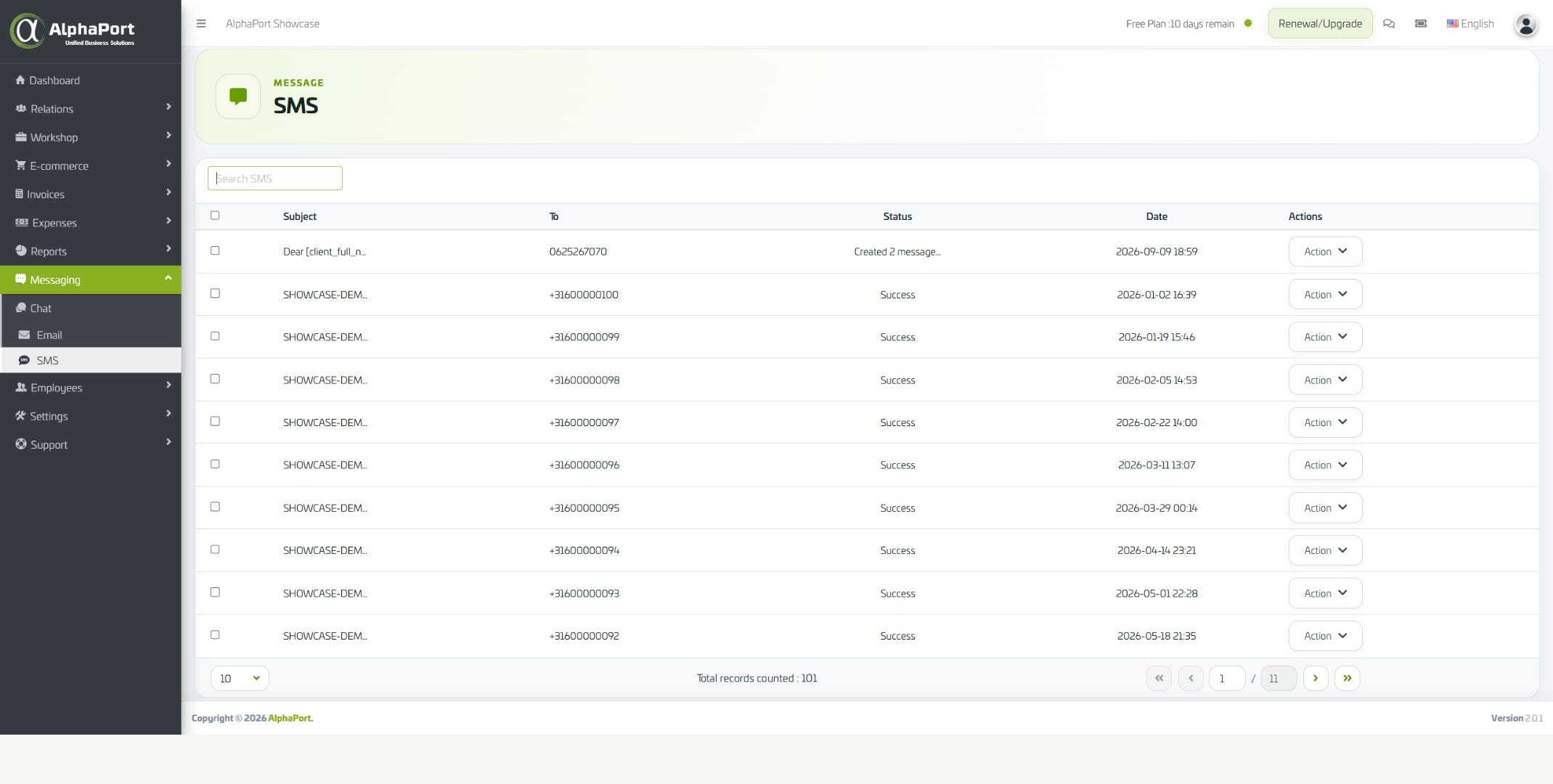The height and width of the screenshot is (784, 1553).
Task: Expand the Relations sidebar menu
Action: (91, 108)
